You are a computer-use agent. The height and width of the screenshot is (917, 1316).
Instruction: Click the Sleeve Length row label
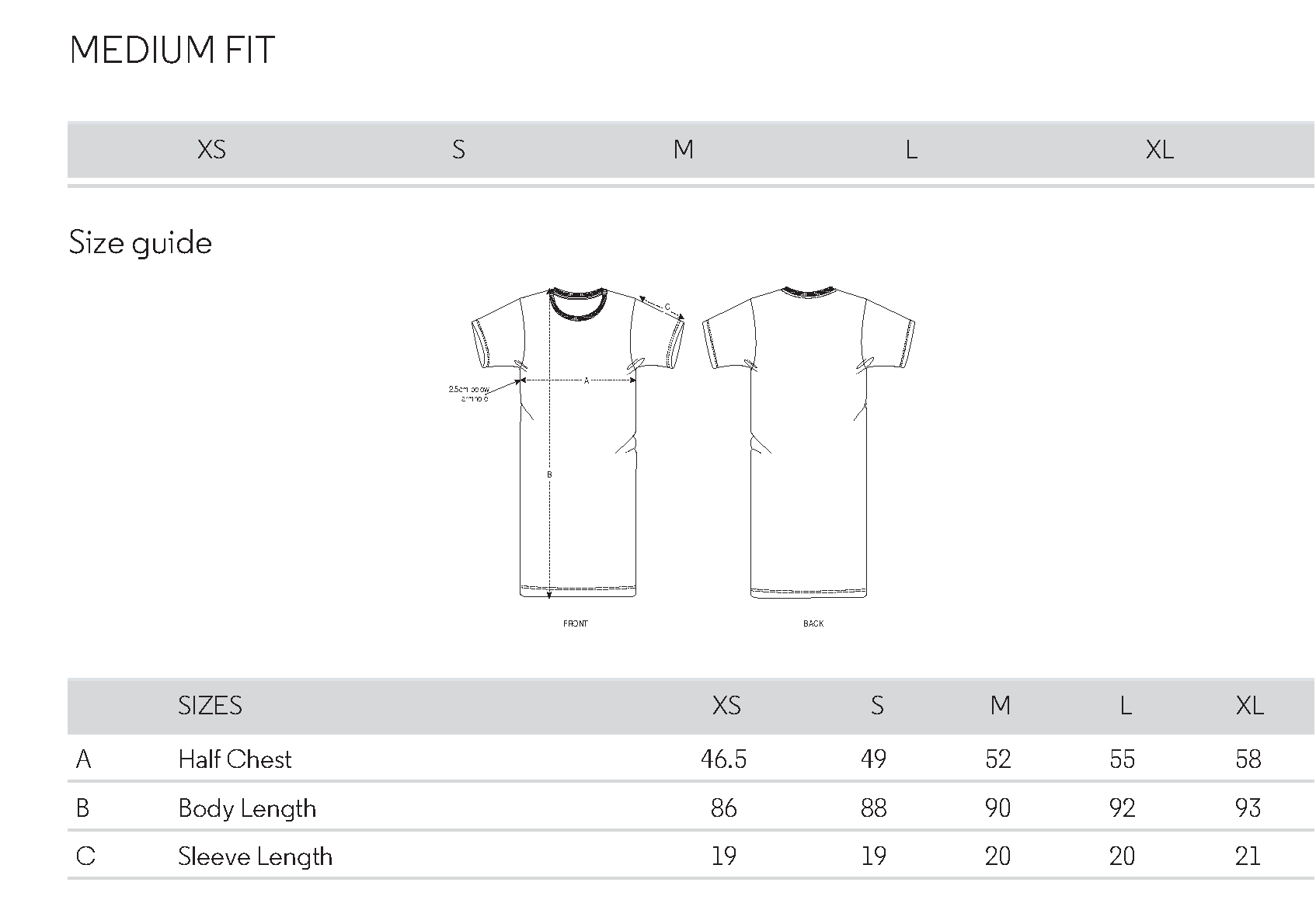pyautogui.click(x=255, y=856)
